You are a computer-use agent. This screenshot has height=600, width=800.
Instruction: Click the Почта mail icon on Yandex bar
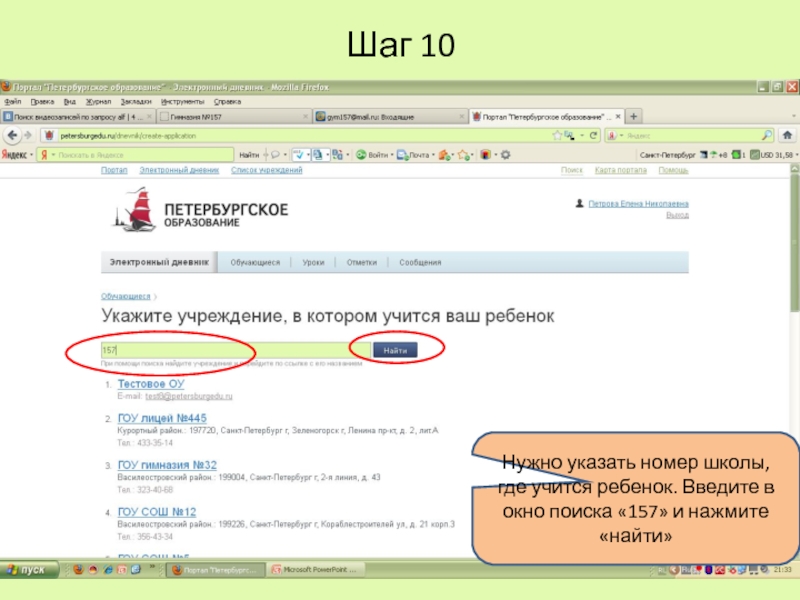coord(402,155)
